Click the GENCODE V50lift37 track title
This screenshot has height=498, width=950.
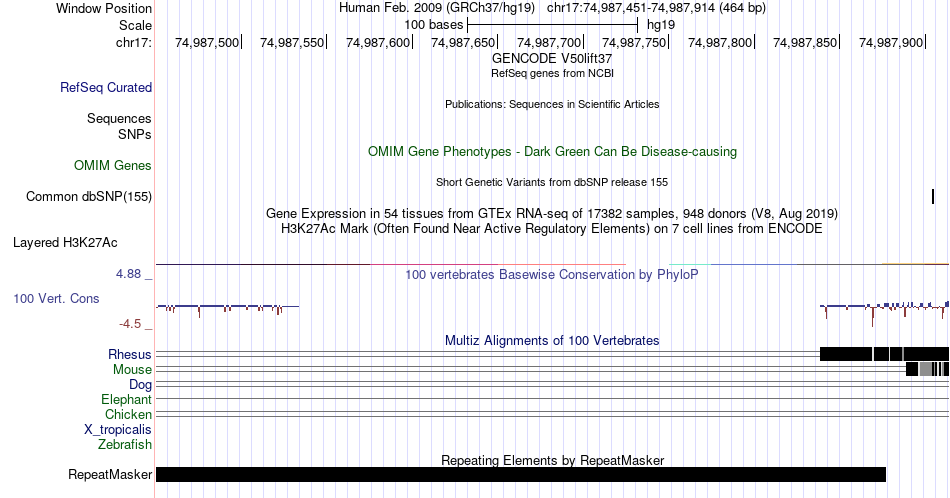[x=552, y=59]
